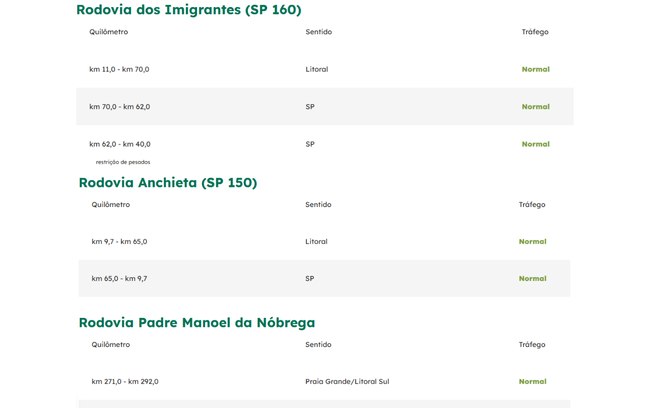652x408 pixels.
Task: Select the km 70,0 - km 62,0 segment
Action: 119,106
